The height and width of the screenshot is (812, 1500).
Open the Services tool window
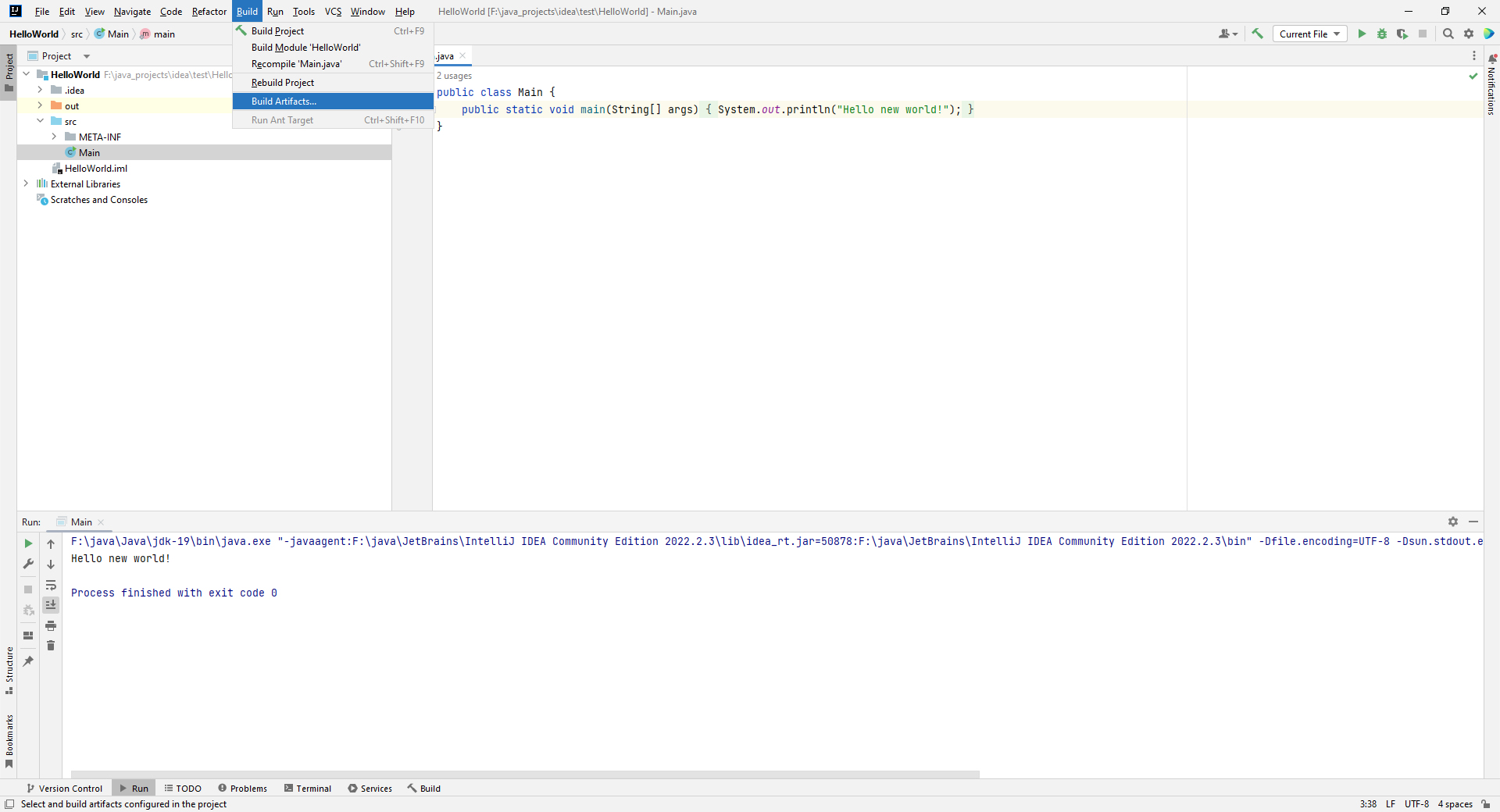370,789
